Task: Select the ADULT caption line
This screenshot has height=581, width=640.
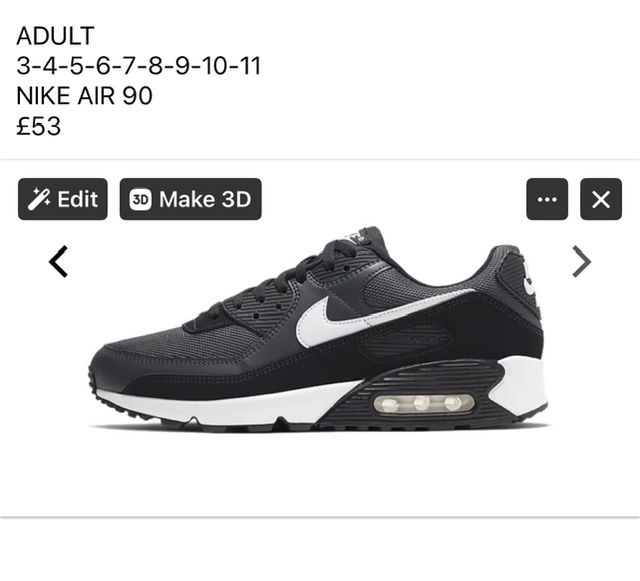Action: coord(56,36)
